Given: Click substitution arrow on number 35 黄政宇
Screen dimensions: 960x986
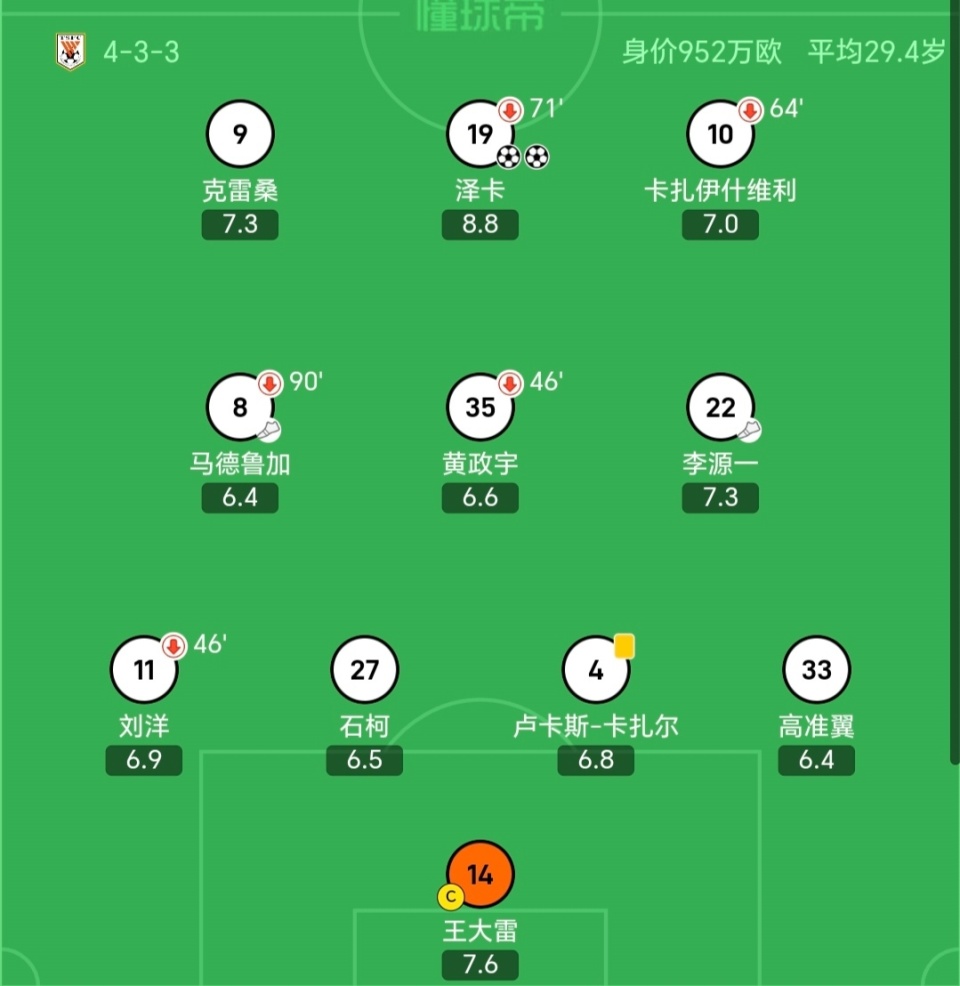Looking at the screenshot, I should point(510,384).
